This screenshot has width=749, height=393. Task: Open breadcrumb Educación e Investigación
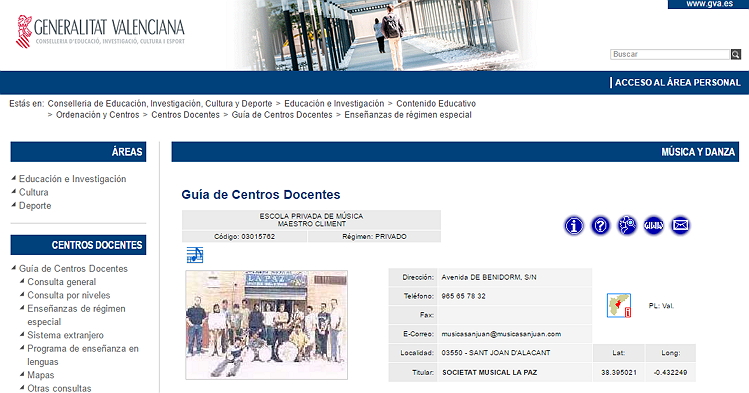tap(334, 104)
